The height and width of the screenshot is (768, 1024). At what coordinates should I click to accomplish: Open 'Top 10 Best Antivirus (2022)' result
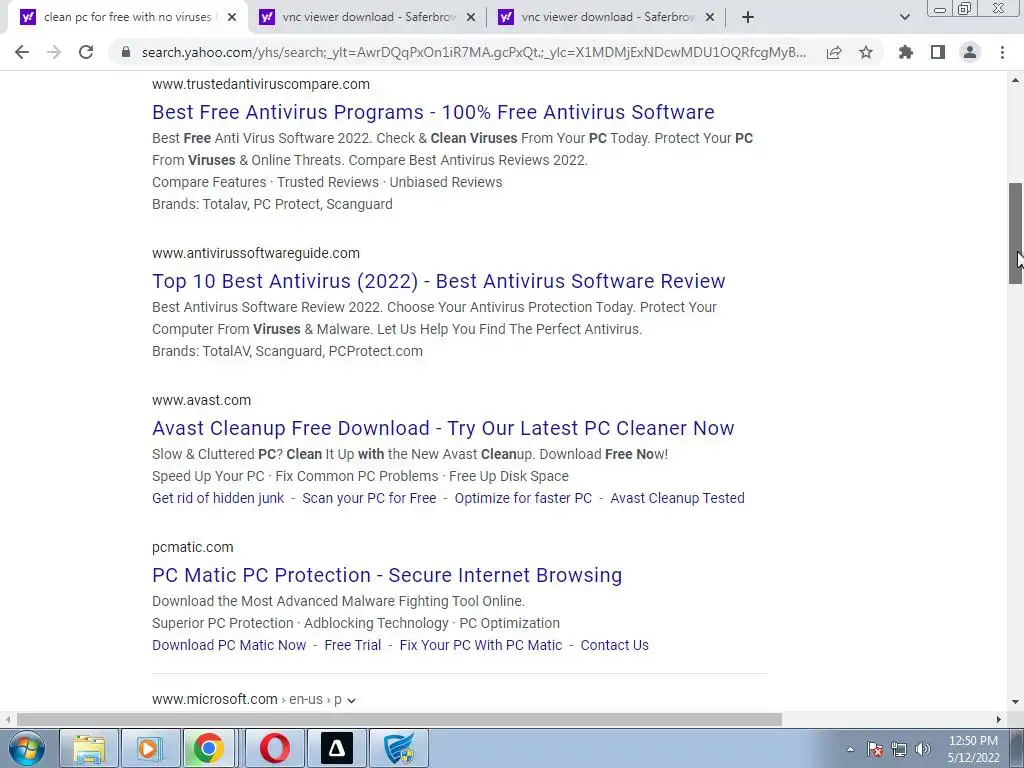tap(438, 281)
